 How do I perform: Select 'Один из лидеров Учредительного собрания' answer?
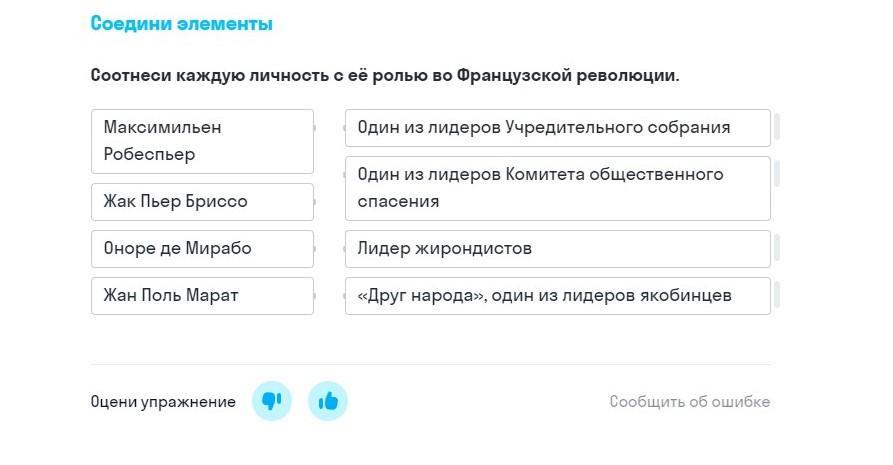pos(557,128)
